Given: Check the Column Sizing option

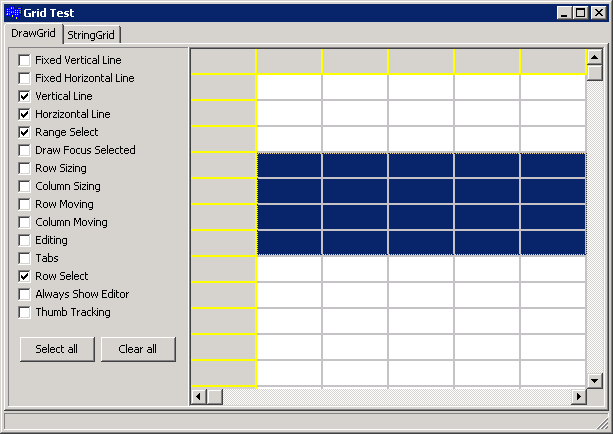Looking at the screenshot, I should click(24, 186).
